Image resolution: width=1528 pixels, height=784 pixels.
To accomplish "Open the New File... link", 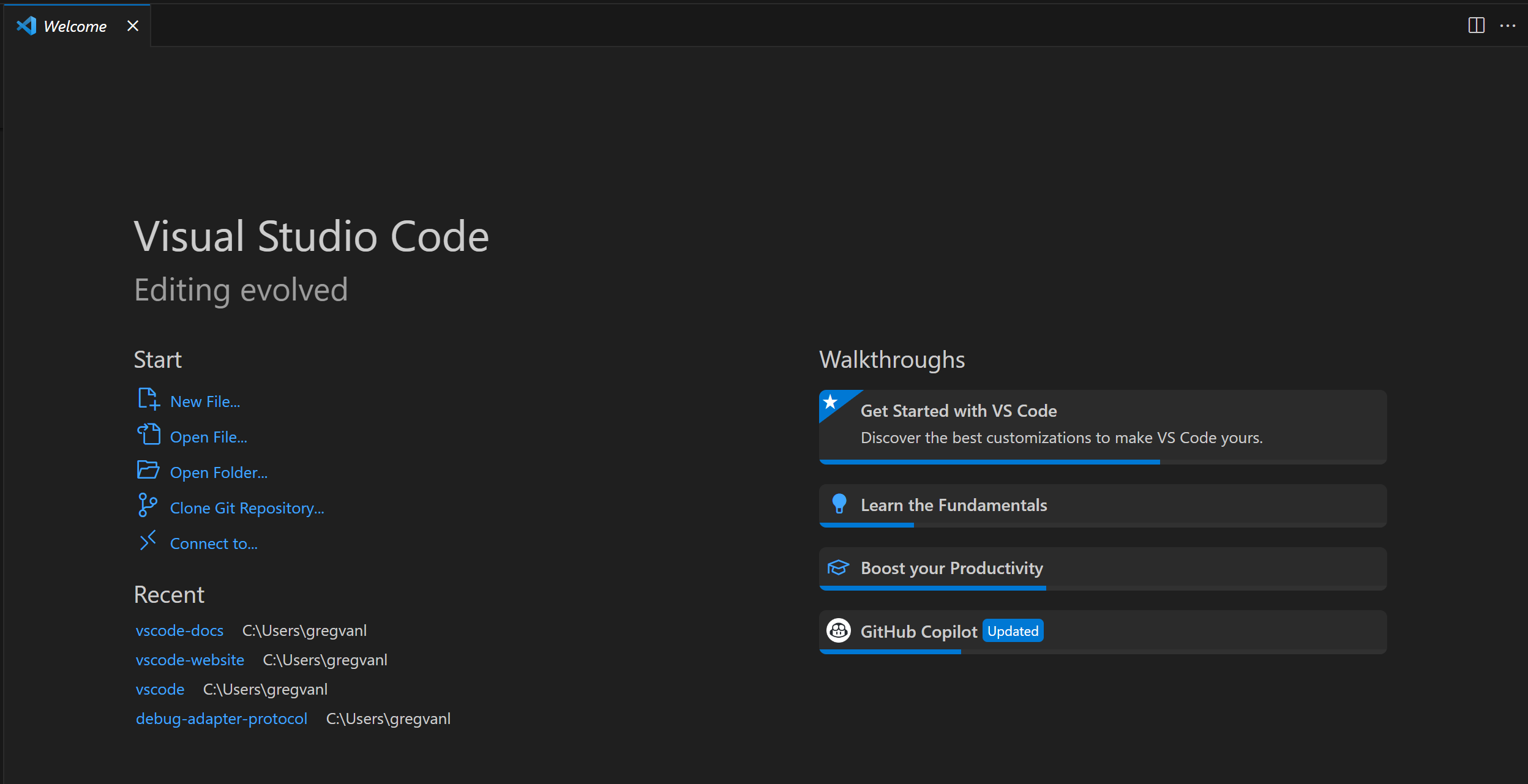I will 205,402.
